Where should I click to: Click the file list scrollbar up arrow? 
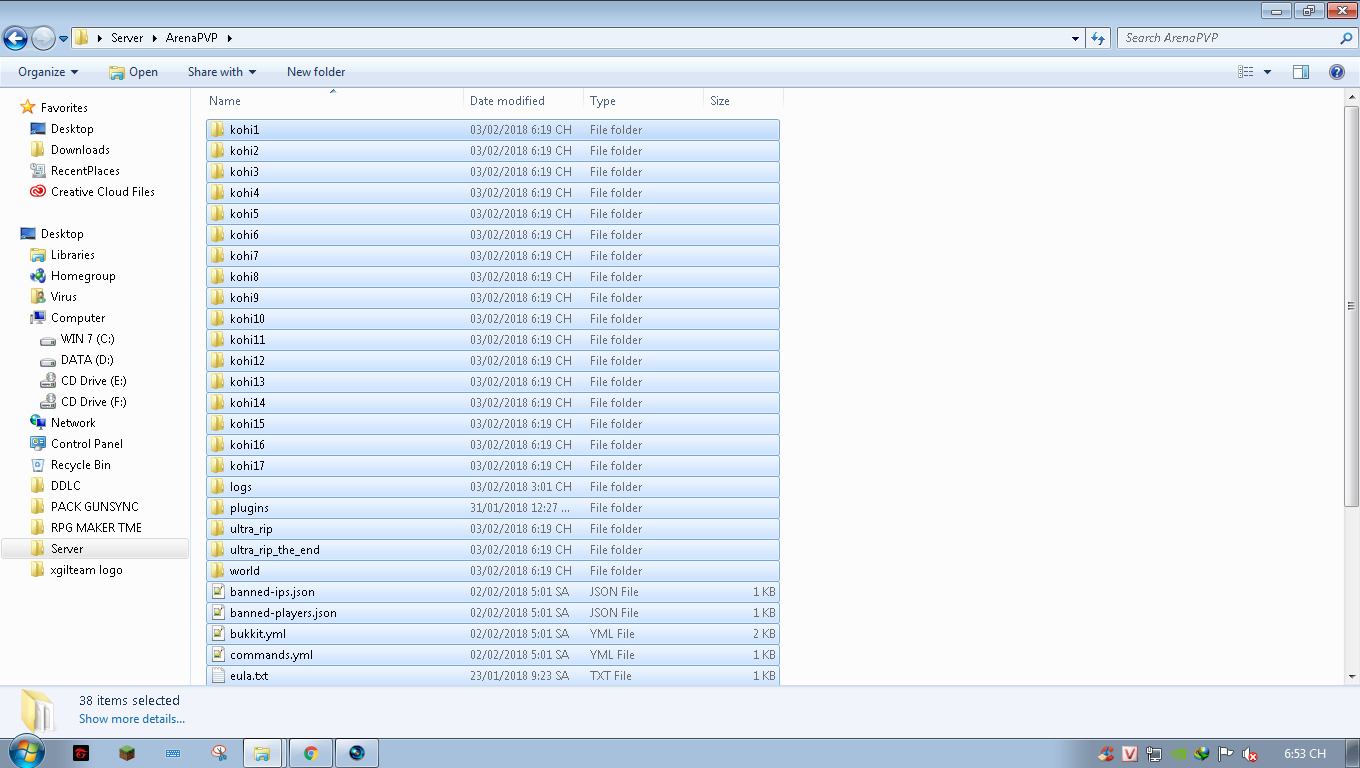(x=1352, y=96)
